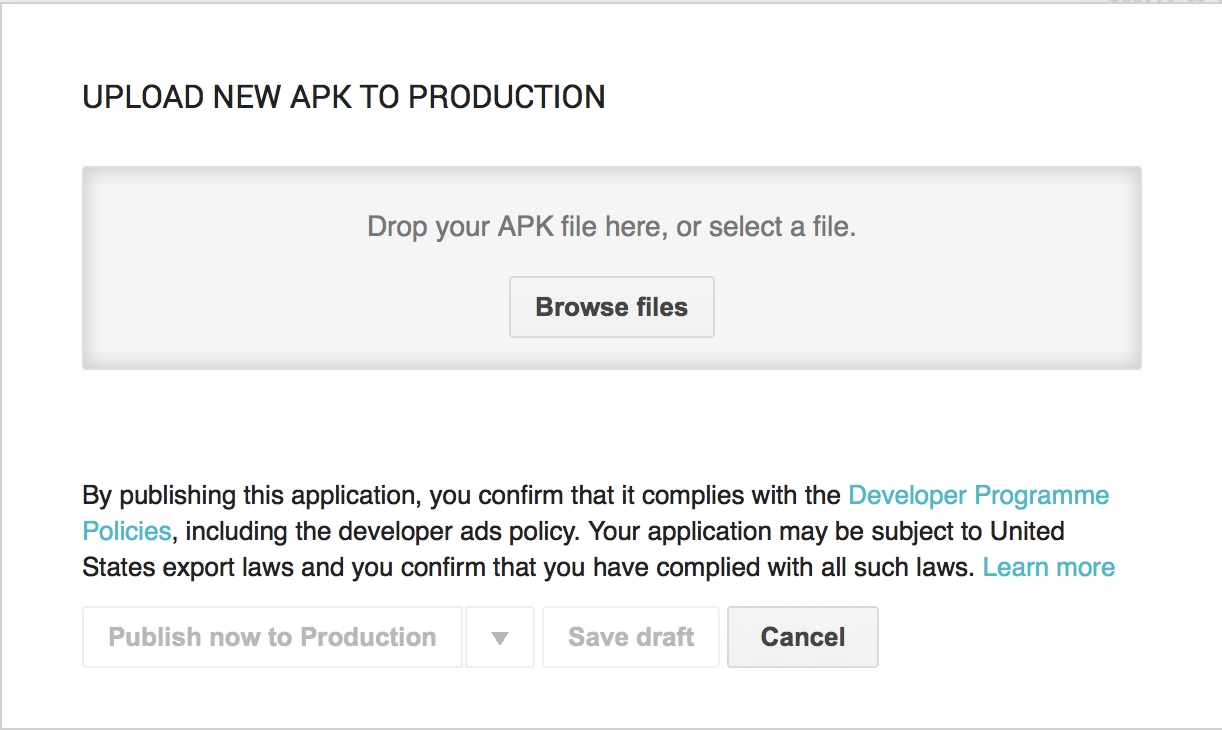Open the Developer Programme Policies link
The width and height of the screenshot is (1222, 730).
(978, 495)
